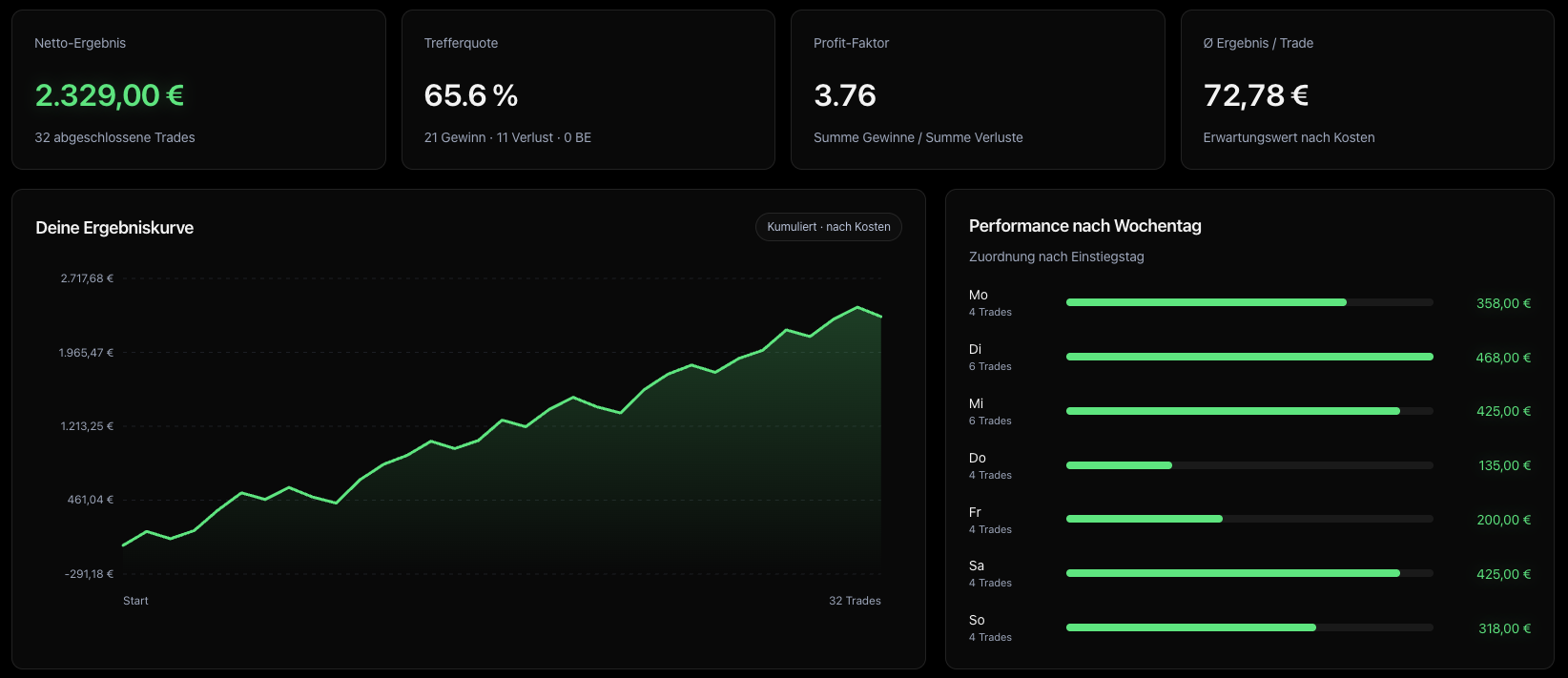Select the 135,00 € Thursday result
The width and height of the screenshot is (1568, 678).
coord(1505,465)
